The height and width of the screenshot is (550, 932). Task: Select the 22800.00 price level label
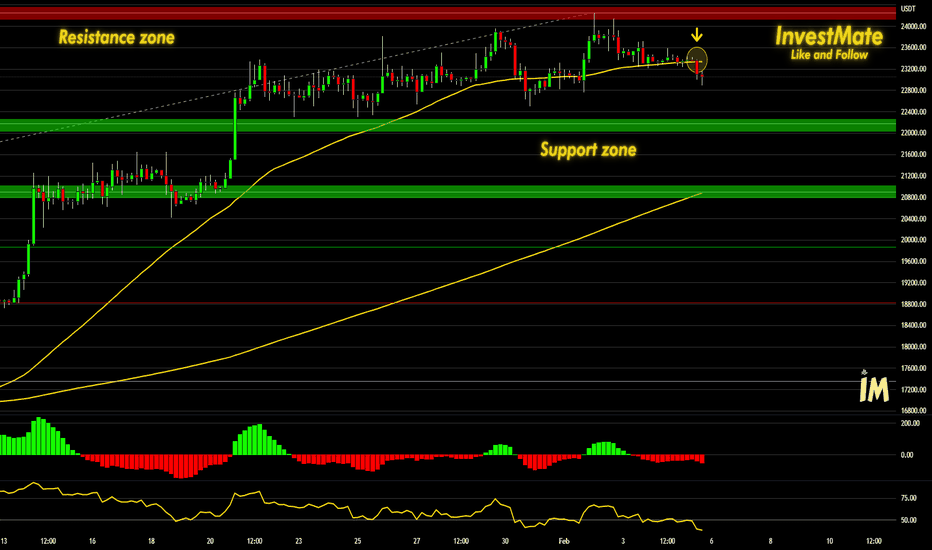(913, 90)
